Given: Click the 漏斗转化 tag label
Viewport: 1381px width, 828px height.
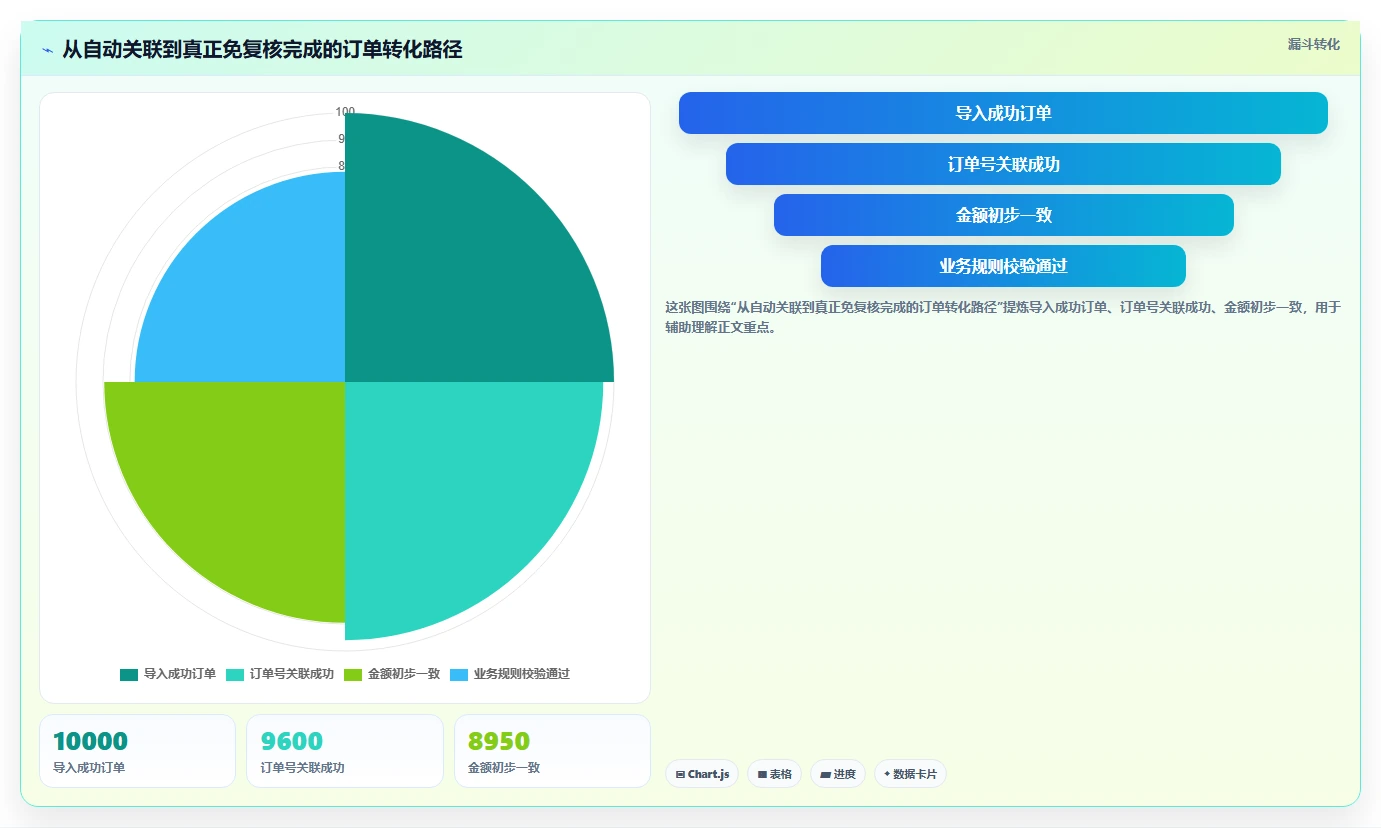Looking at the screenshot, I should point(1313,44).
